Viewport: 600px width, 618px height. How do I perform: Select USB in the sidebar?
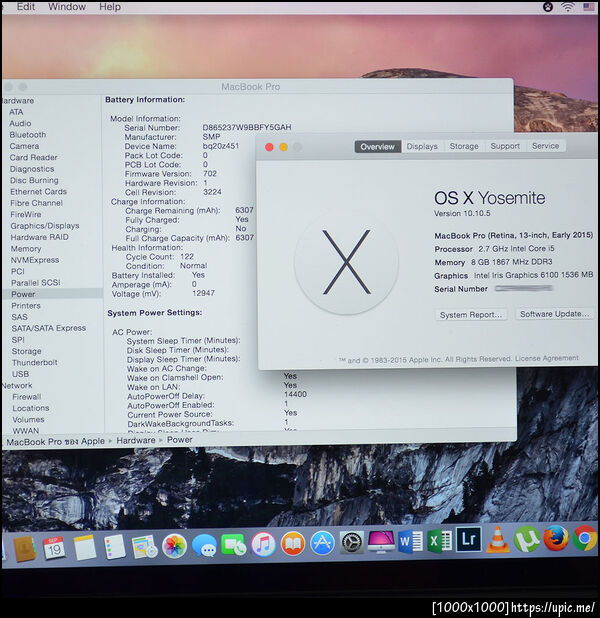[20, 374]
